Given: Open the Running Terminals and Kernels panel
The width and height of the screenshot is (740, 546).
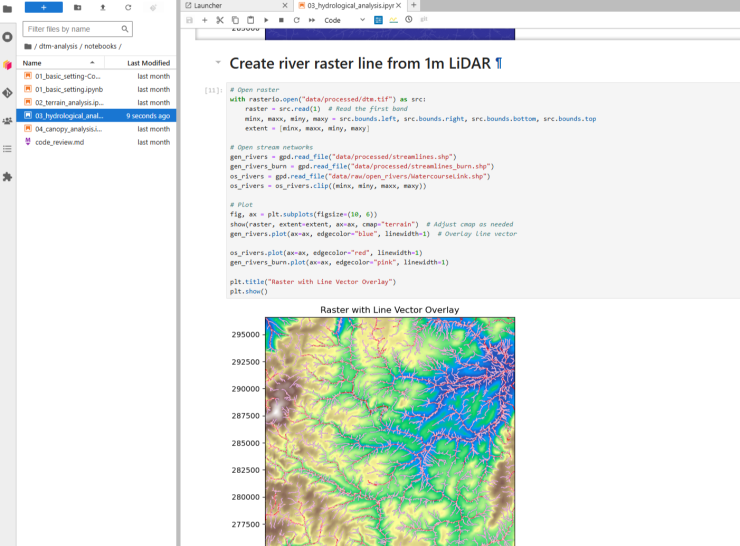Looking at the screenshot, I should coord(8,37).
